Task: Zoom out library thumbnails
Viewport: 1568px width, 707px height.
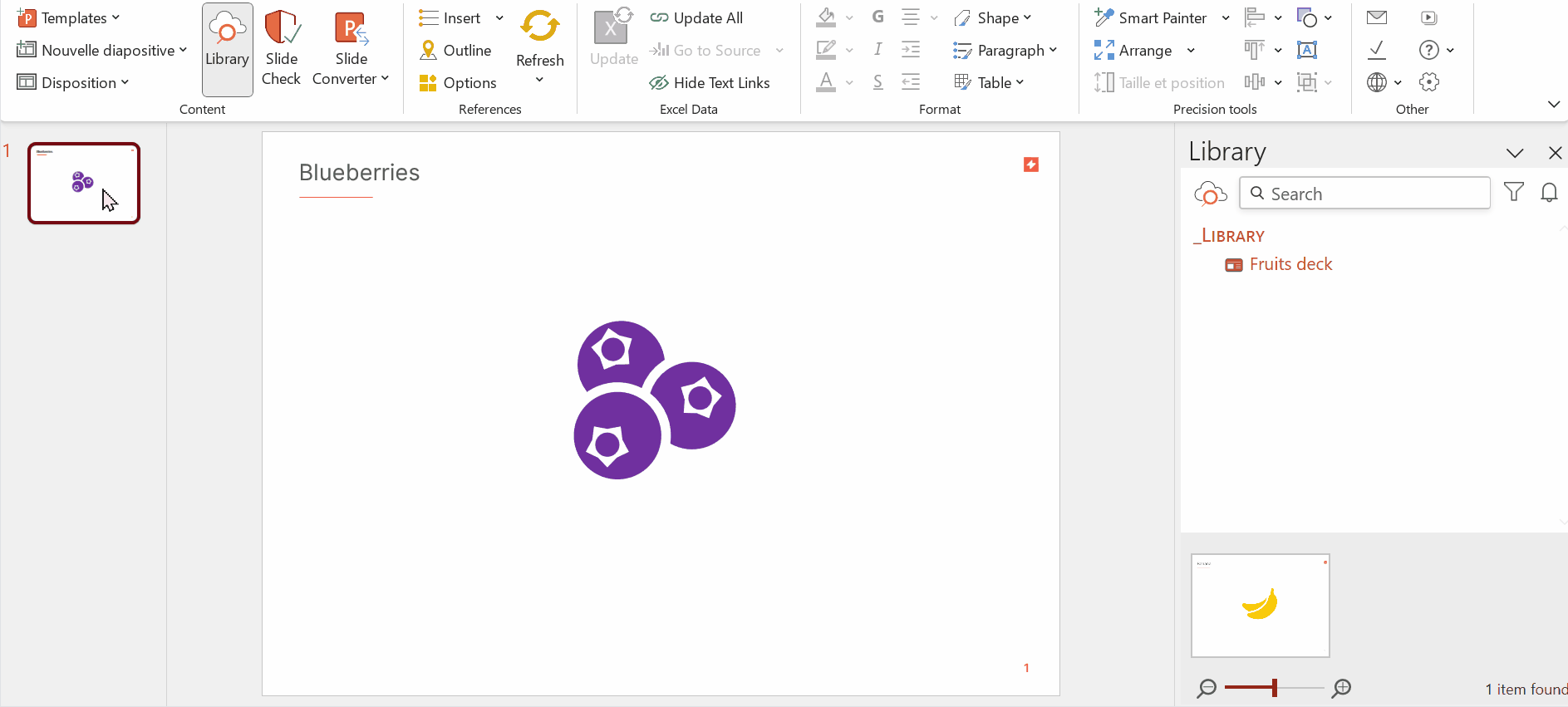Action: (1207, 688)
